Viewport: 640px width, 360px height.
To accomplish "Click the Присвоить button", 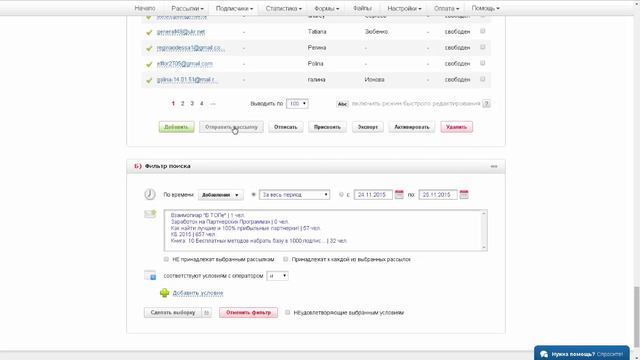I will point(327,127).
